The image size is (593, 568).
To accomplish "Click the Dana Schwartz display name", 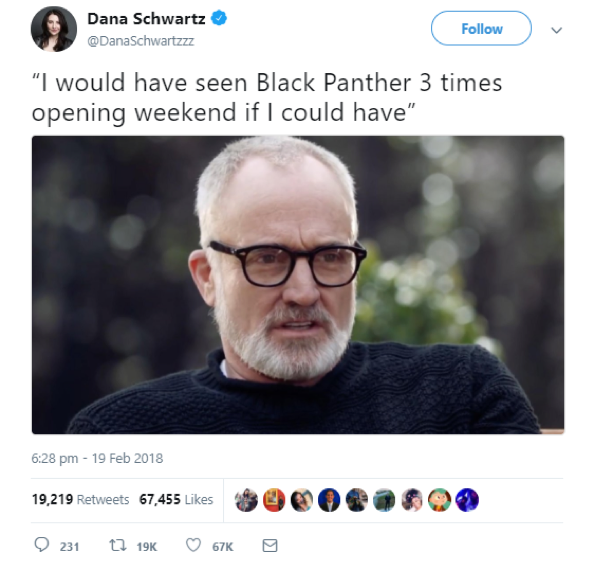I will [x=146, y=19].
